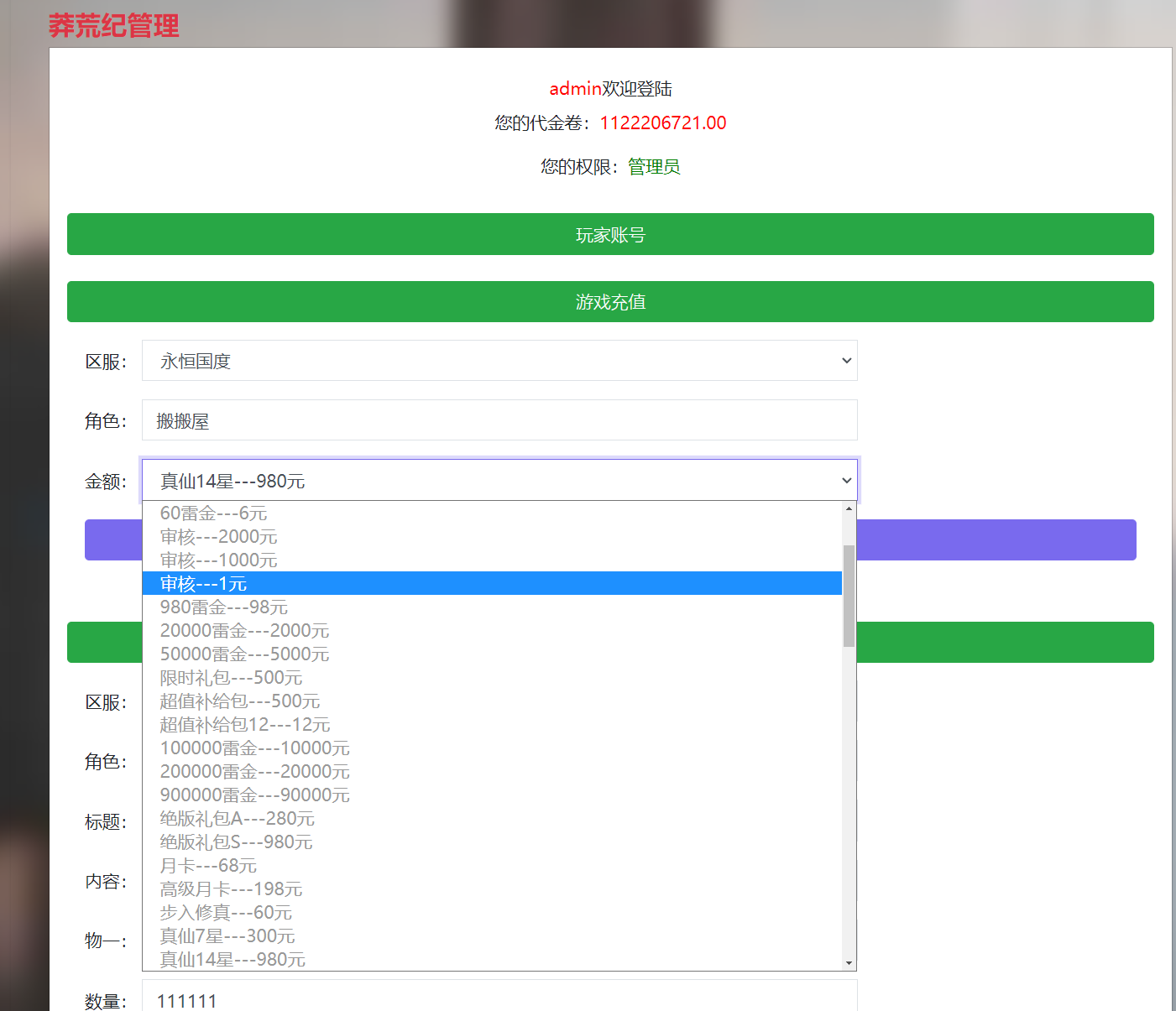Image resolution: width=1176 pixels, height=1011 pixels.
Task: Select 高级月卡---198元 option
Action: click(232, 889)
